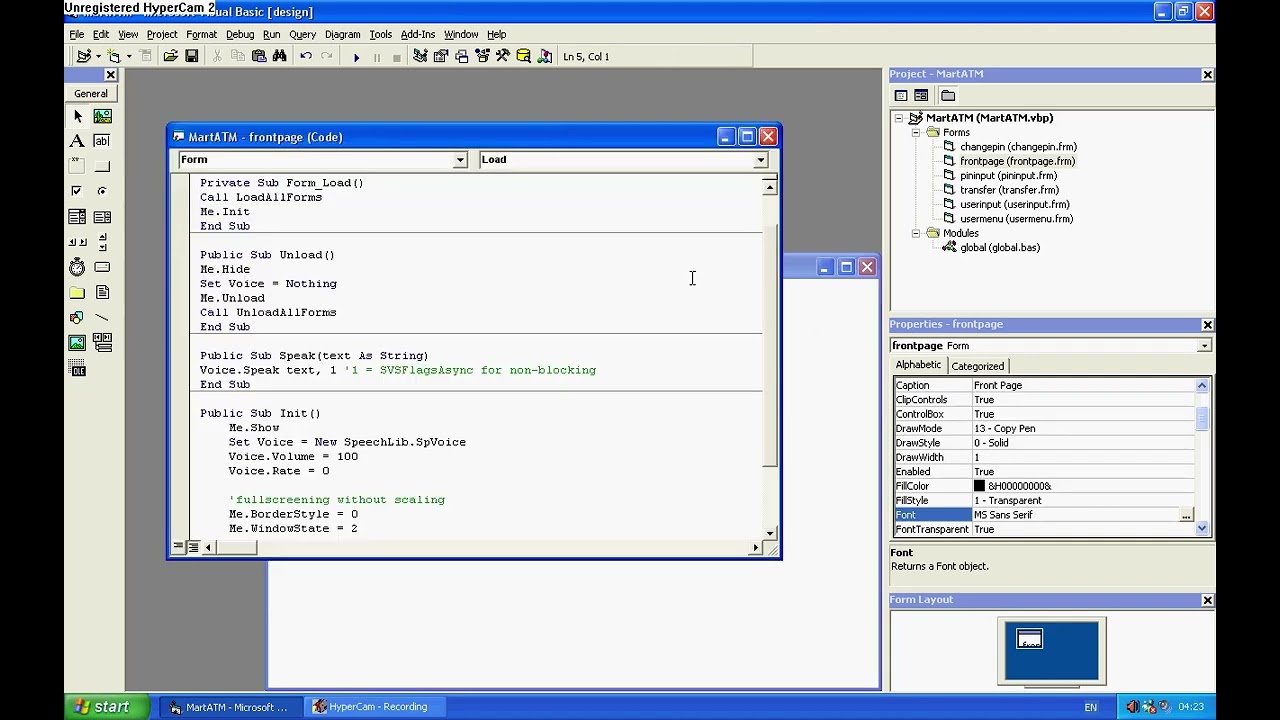
Task: Collapse the Modules folder node
Action: click(x=915, y=233)
